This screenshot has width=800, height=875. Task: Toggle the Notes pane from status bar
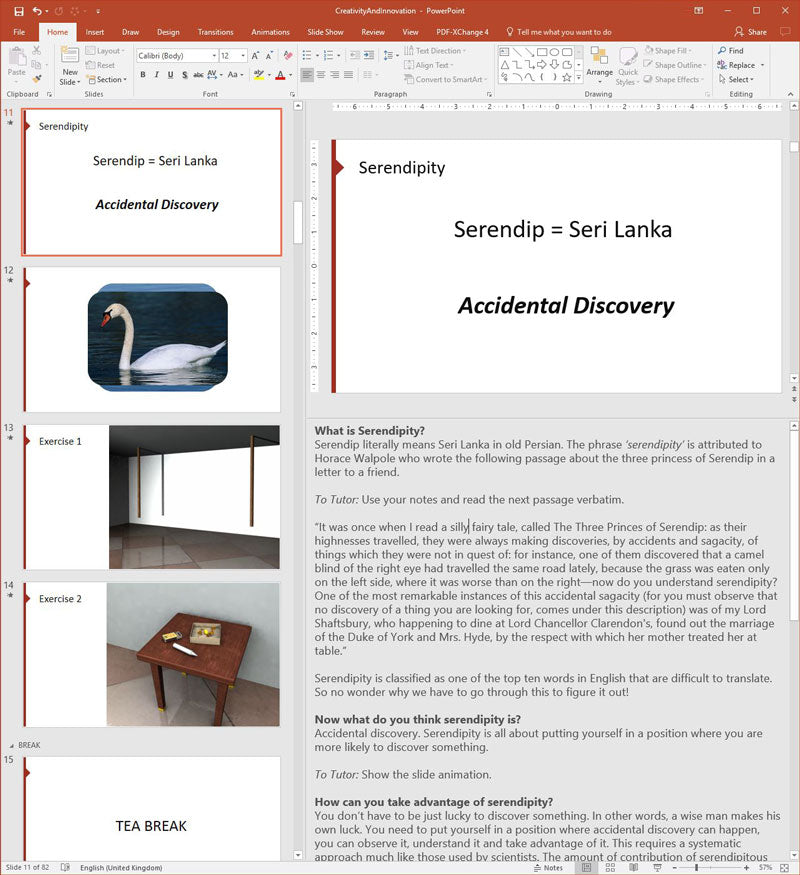548,868
